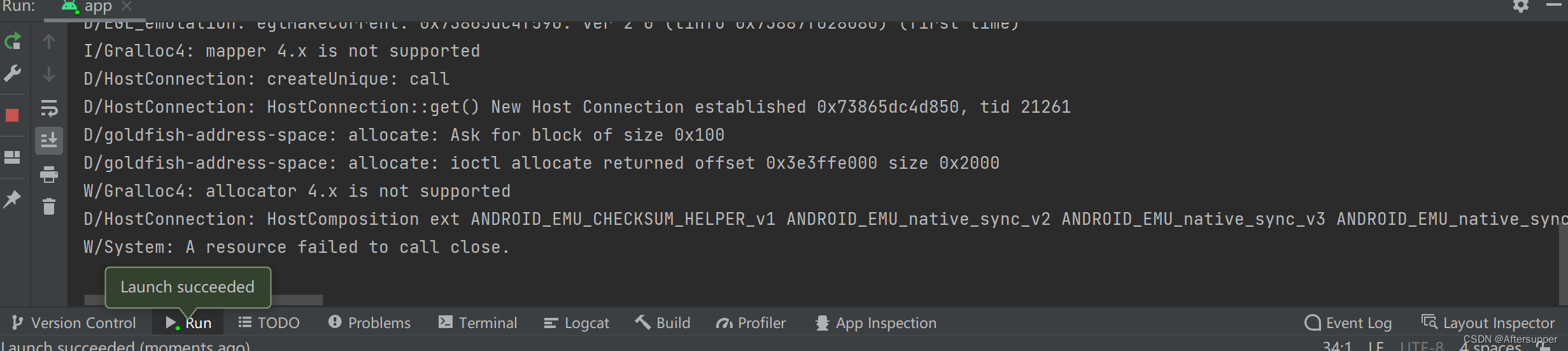Image resolution: width=1568 pixels, height=351 pixels.
Task: Print the console output with the printer icon
Action: point(49,174)
